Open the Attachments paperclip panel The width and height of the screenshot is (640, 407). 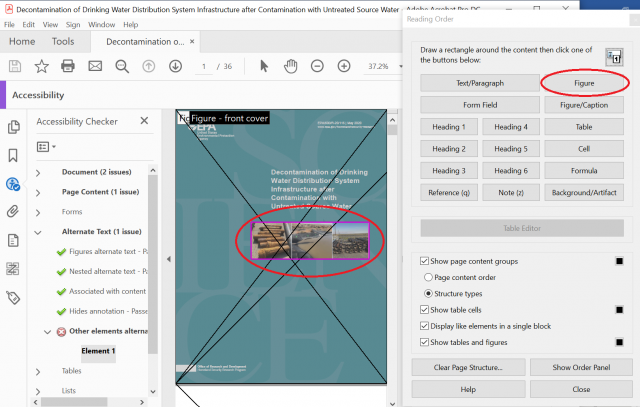[14, 212]
